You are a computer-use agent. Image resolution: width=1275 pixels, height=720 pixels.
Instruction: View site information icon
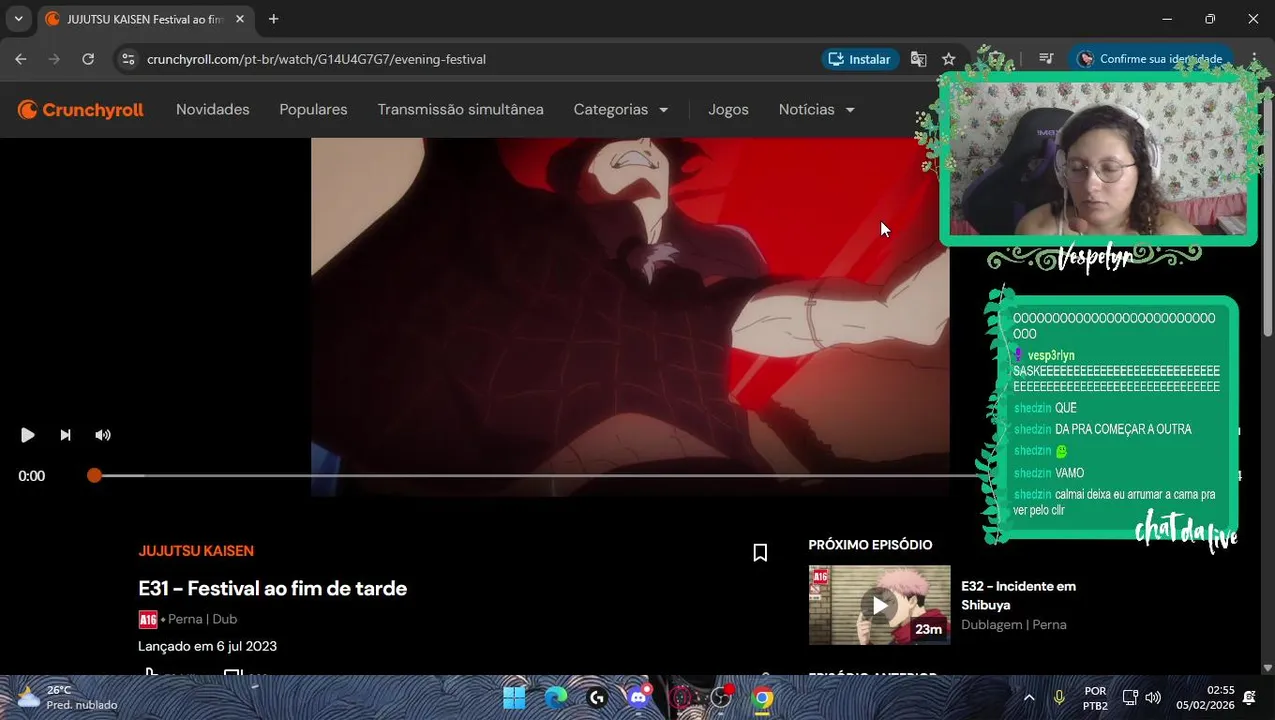coord(128,59)
